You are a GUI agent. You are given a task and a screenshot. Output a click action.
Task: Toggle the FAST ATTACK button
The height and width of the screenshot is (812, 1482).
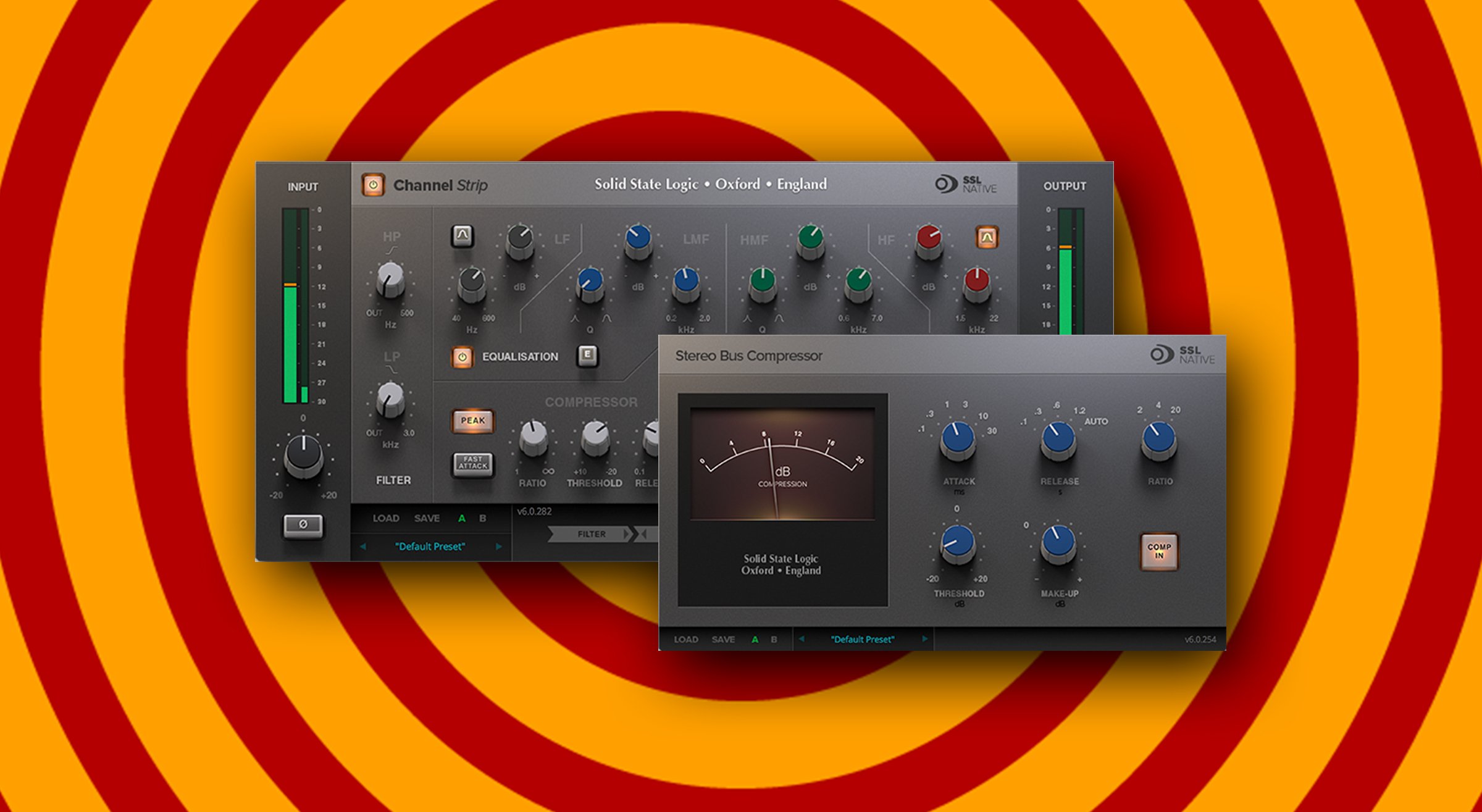click(x=473, y=464)
